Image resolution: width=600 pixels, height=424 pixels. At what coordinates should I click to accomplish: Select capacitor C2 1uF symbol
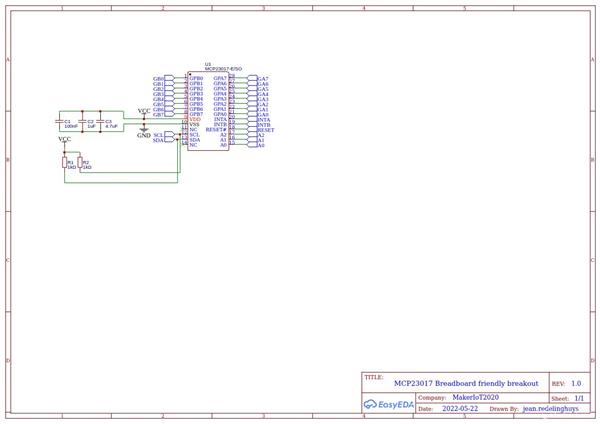coord(82,121)
